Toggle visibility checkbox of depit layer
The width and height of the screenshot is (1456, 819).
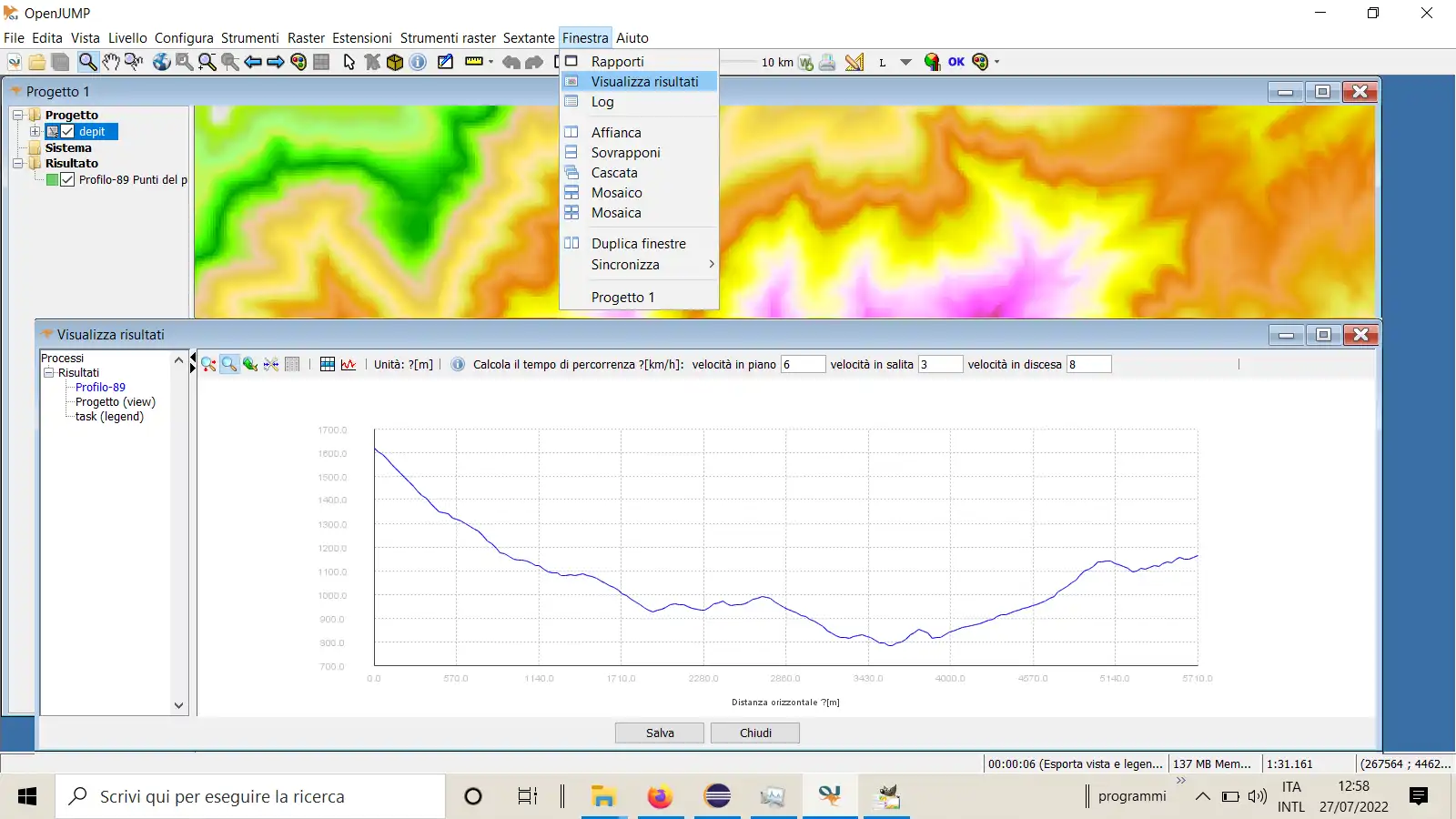68,132
